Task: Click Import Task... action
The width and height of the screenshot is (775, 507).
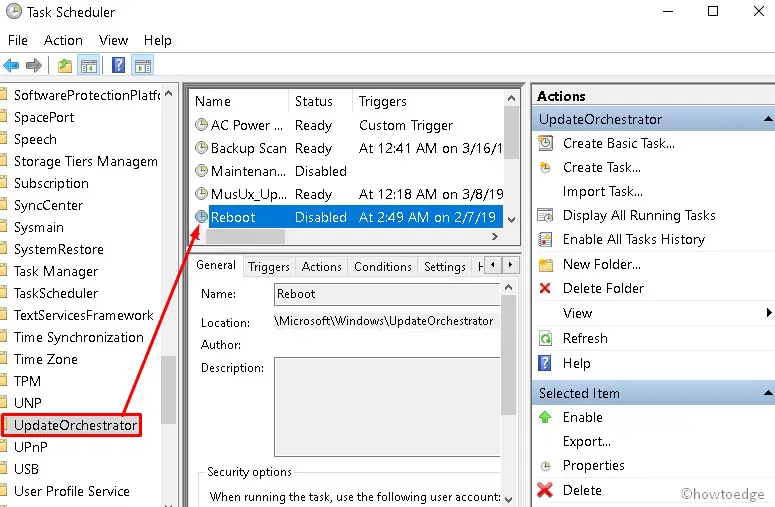Action: [x=603, y=191]
